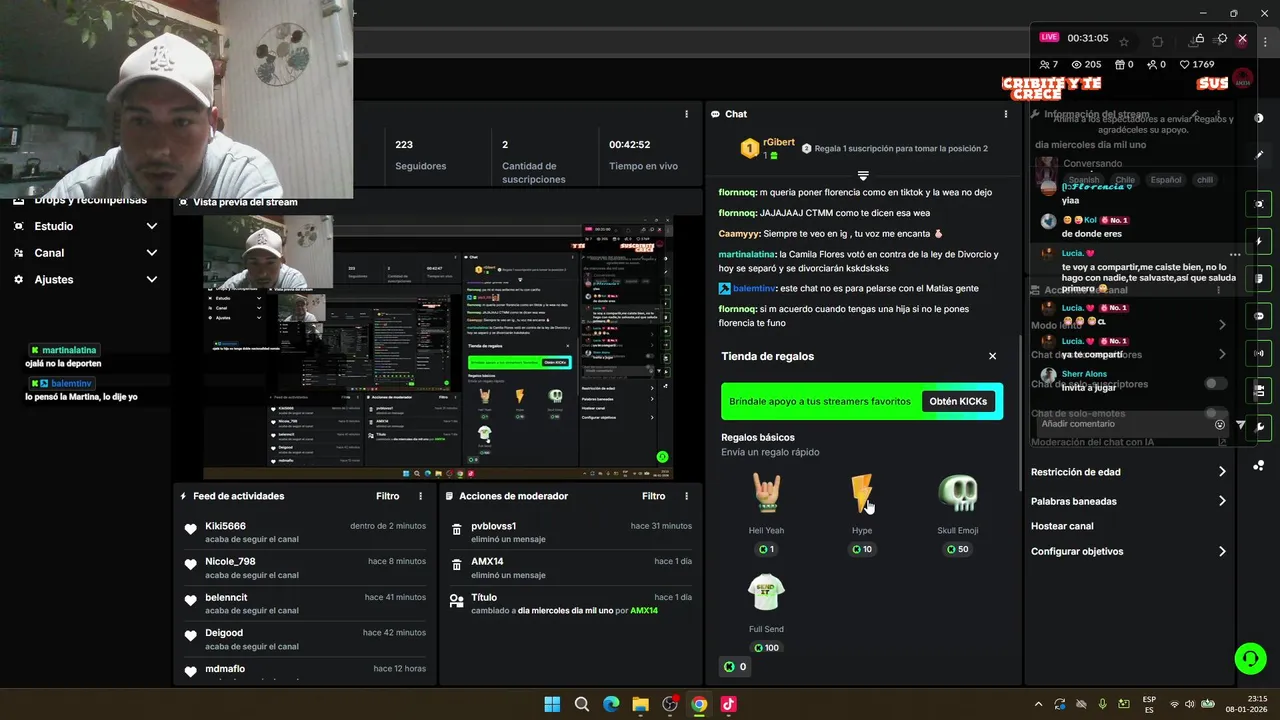Screen dimensions: 1280x720
Task: Open three-dot menu on Lucía comment
Action: coord(1235,254)
